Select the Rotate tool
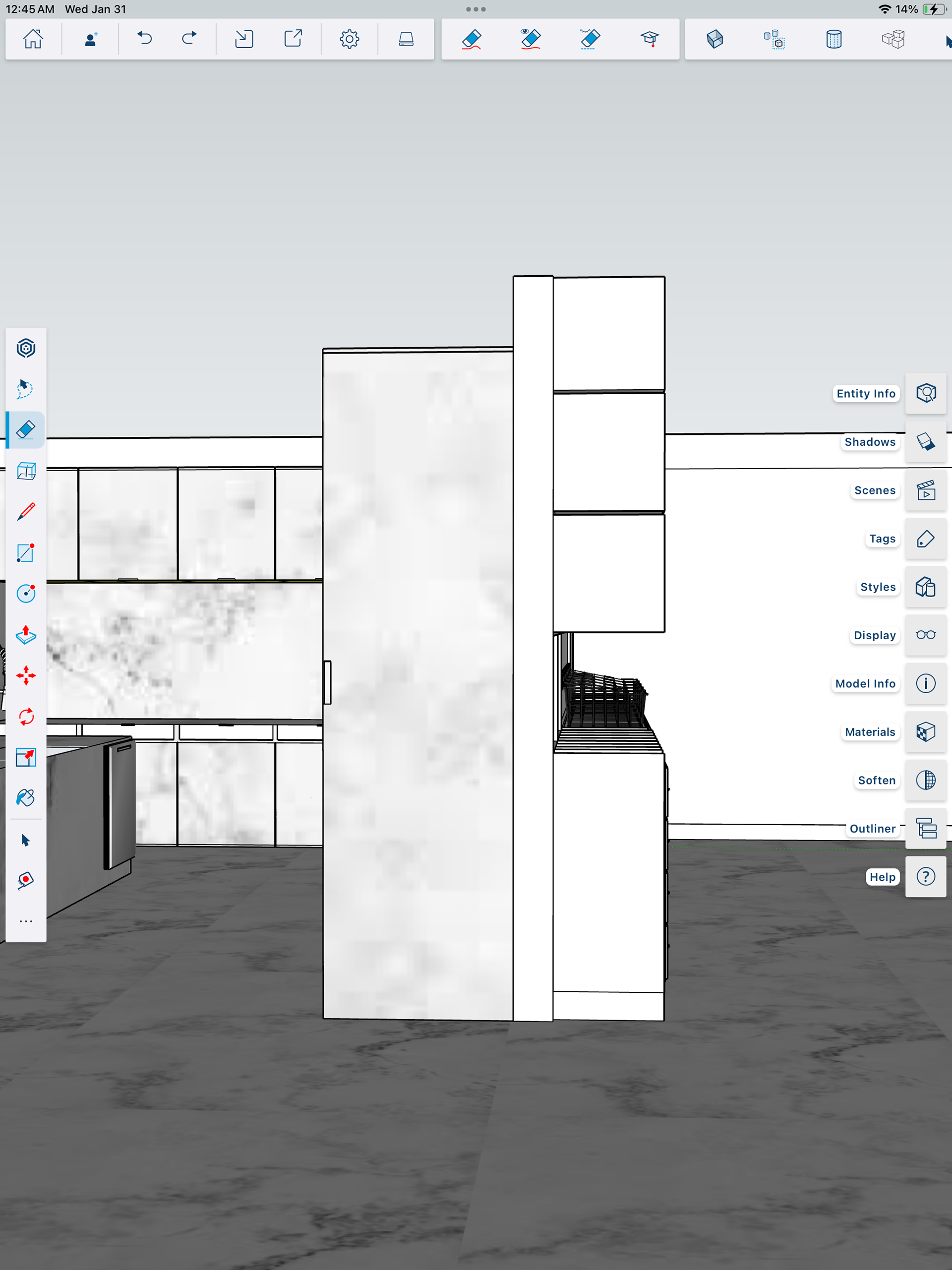952x1270 pixels. pyautogui.click(x=26, y=716)
